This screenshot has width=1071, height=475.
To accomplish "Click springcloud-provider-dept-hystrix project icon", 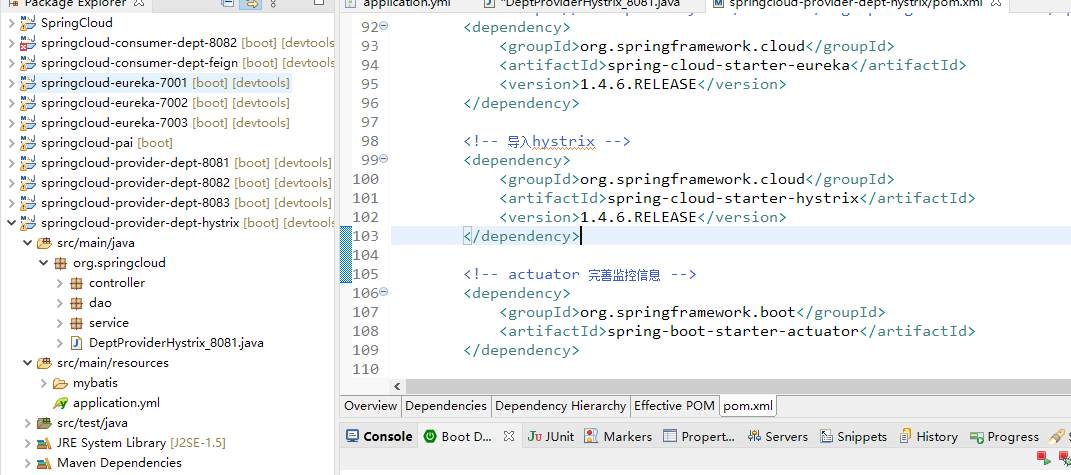I will pos(28,223).
